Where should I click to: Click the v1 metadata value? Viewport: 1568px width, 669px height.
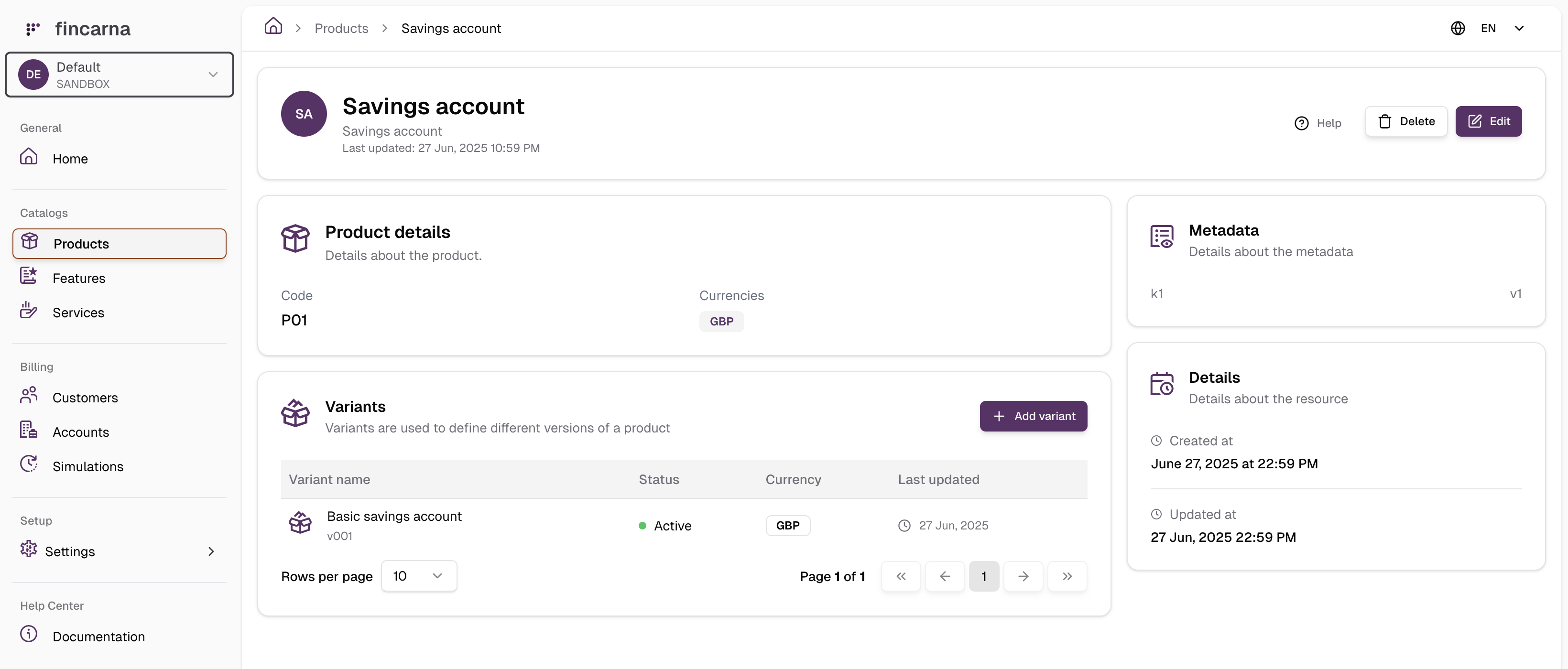tap(1515, 294)
